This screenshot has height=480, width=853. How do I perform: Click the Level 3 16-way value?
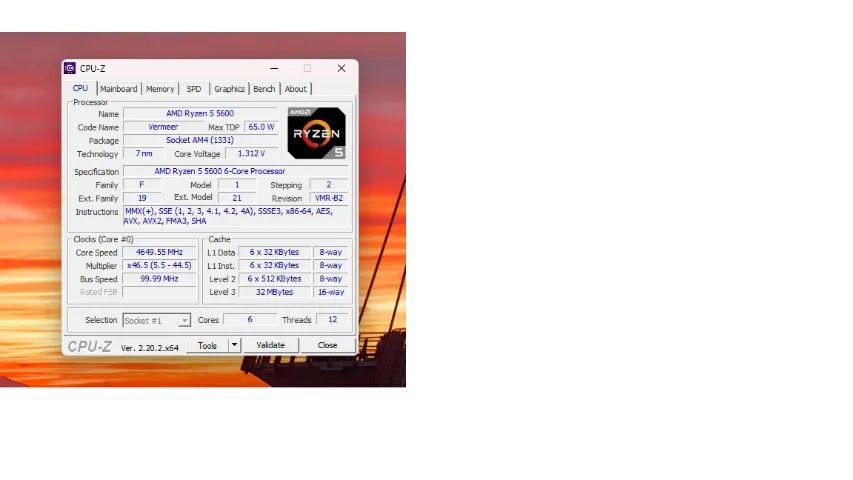[331, 292]
